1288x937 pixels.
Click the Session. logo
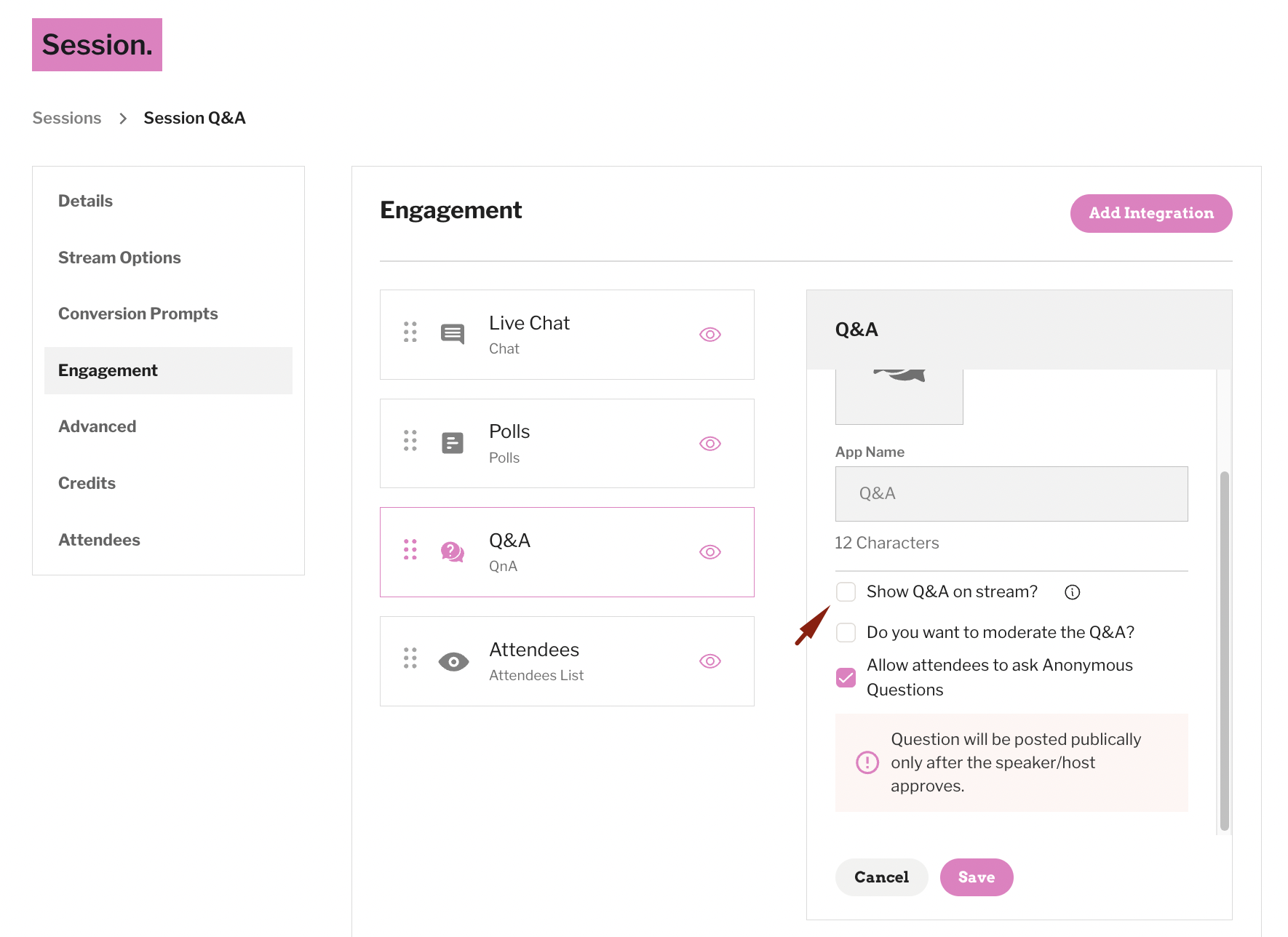click(x=97, y=44)
